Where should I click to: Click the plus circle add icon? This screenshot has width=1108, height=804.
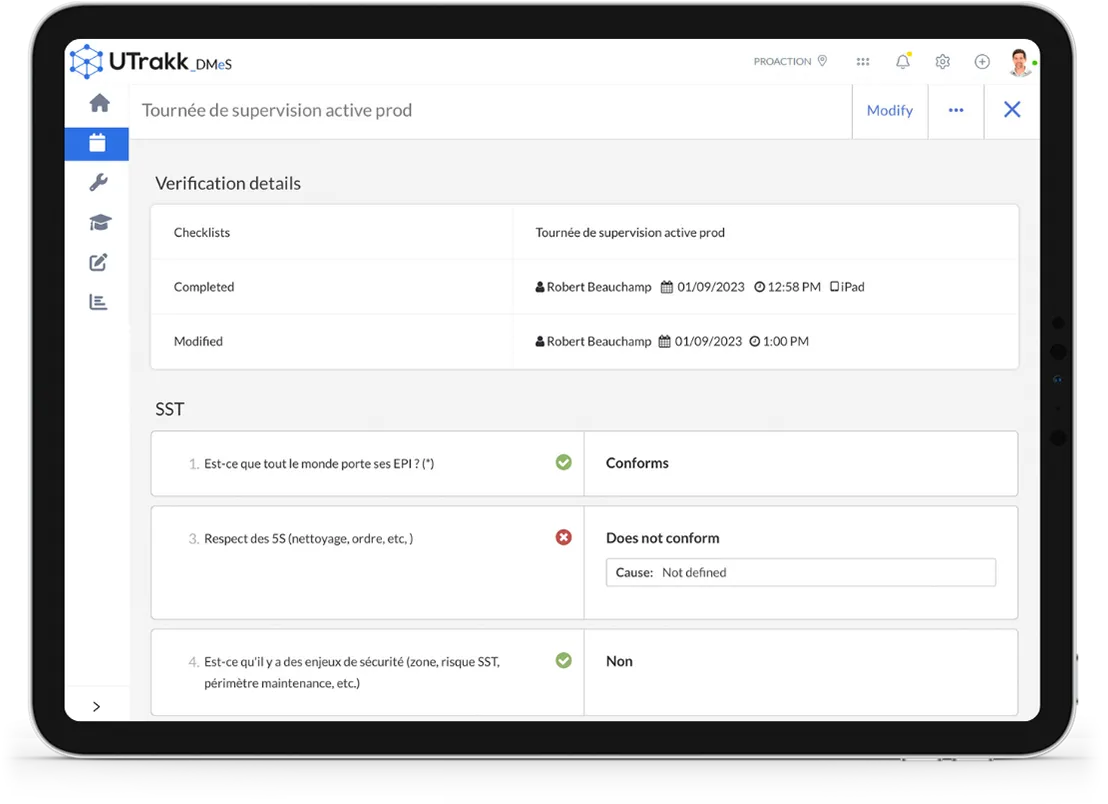(x=982, y=61)
